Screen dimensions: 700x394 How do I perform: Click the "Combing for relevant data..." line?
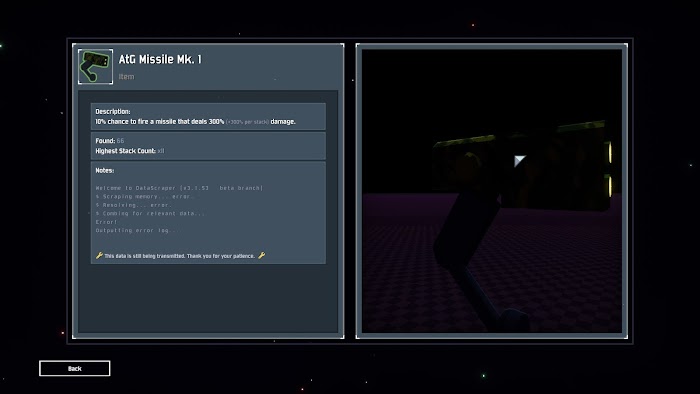tap(150, 214)
